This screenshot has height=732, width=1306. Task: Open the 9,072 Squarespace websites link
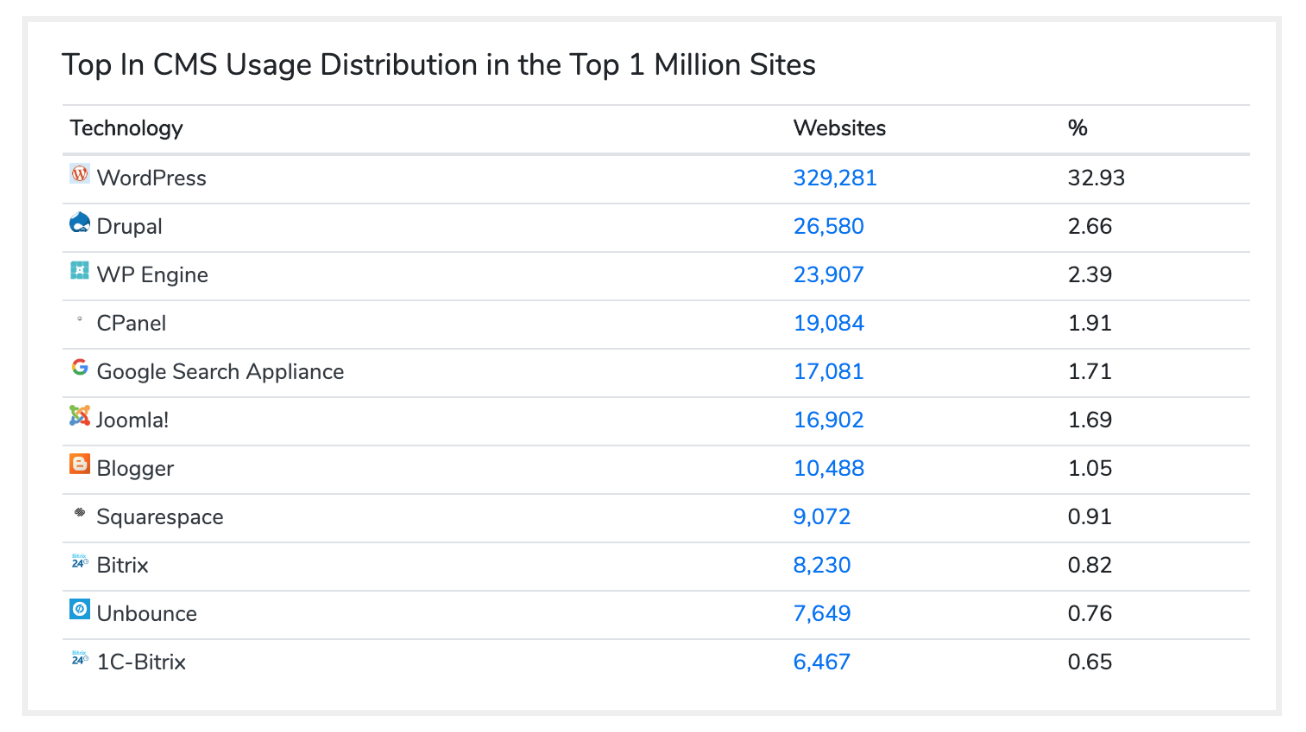point(822,517)
